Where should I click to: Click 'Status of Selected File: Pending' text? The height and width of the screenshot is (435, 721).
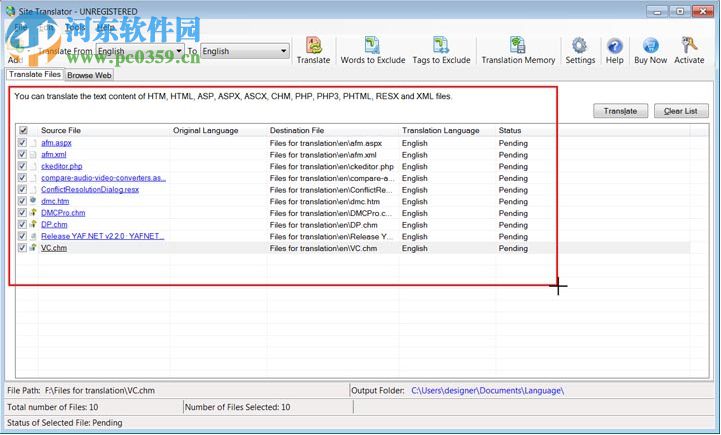(x=65, y=423)
